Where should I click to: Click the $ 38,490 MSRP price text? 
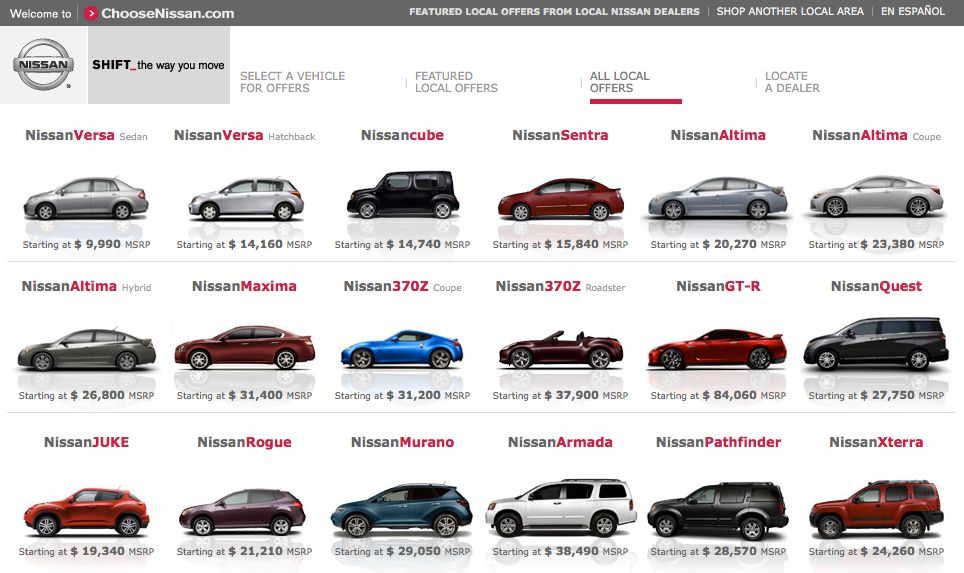587,551
